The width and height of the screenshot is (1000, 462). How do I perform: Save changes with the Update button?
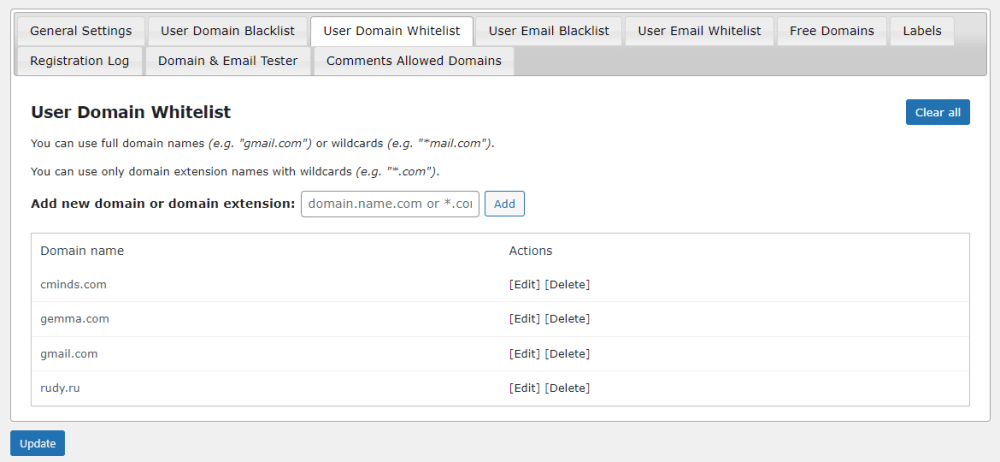point(37,443)
